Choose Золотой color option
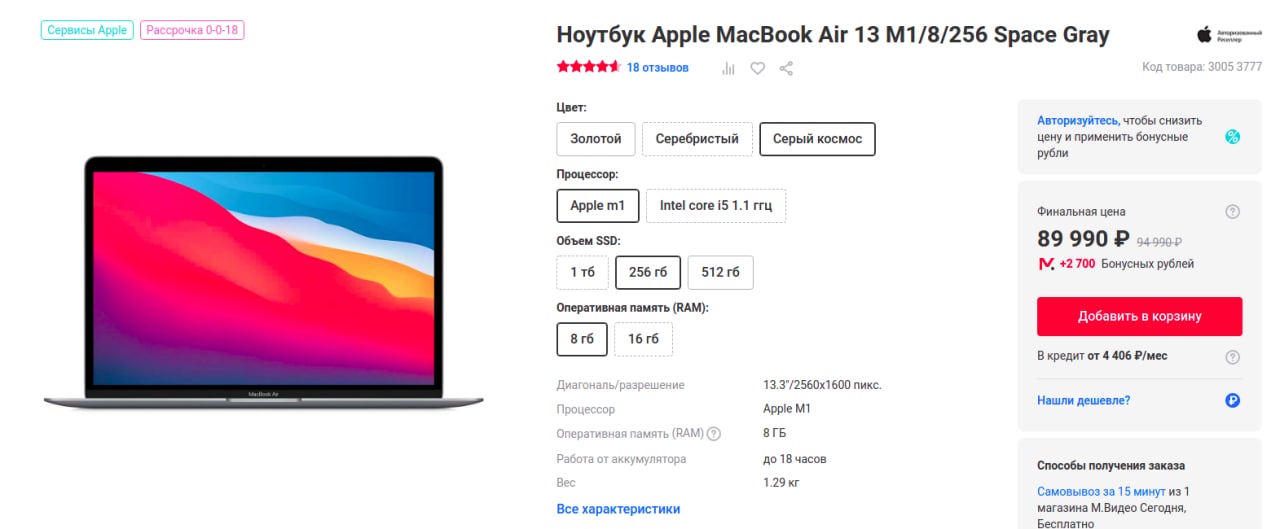Screen dimensions: 1280x529 (596, 139)
